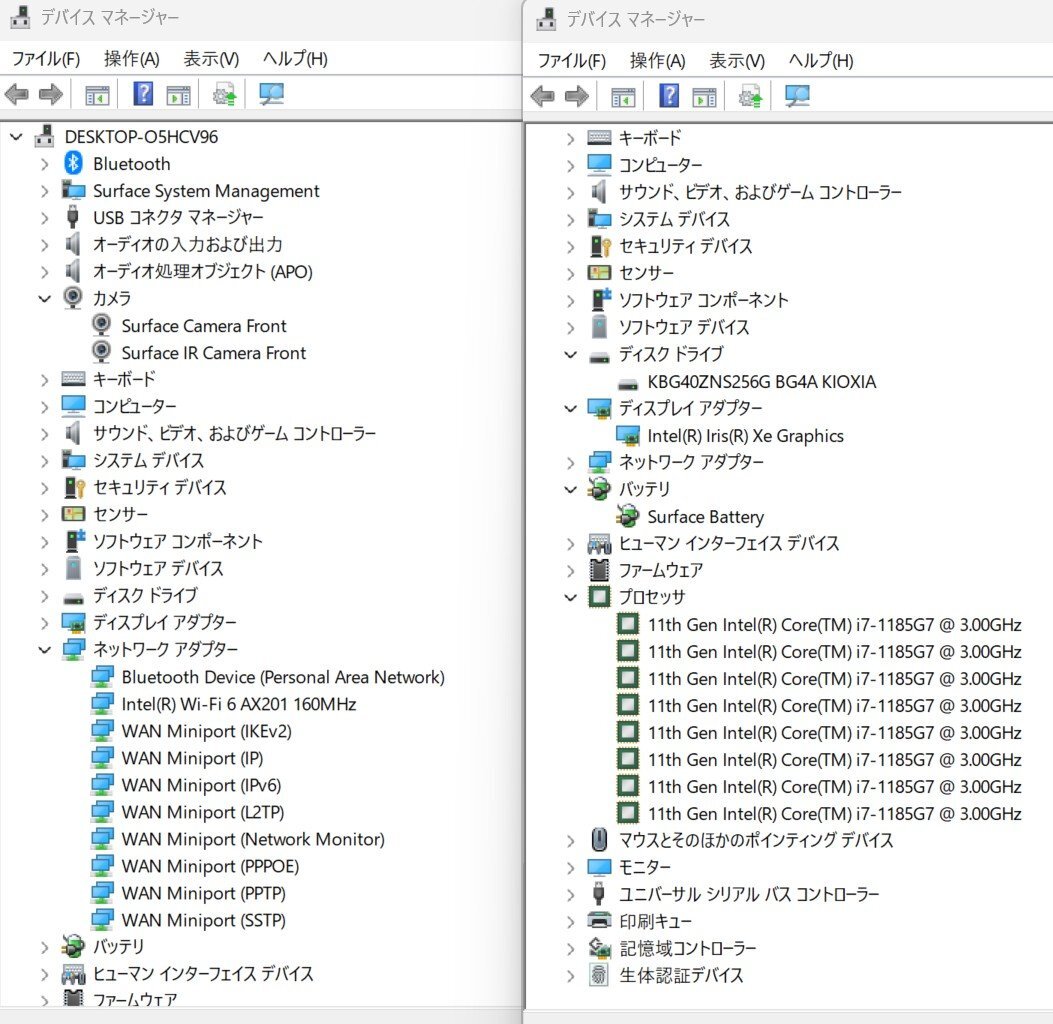This screenshot has width=1053, height=1024.
Task: Collapse the カメラ category in left window
Action: [x=44, y=299]
